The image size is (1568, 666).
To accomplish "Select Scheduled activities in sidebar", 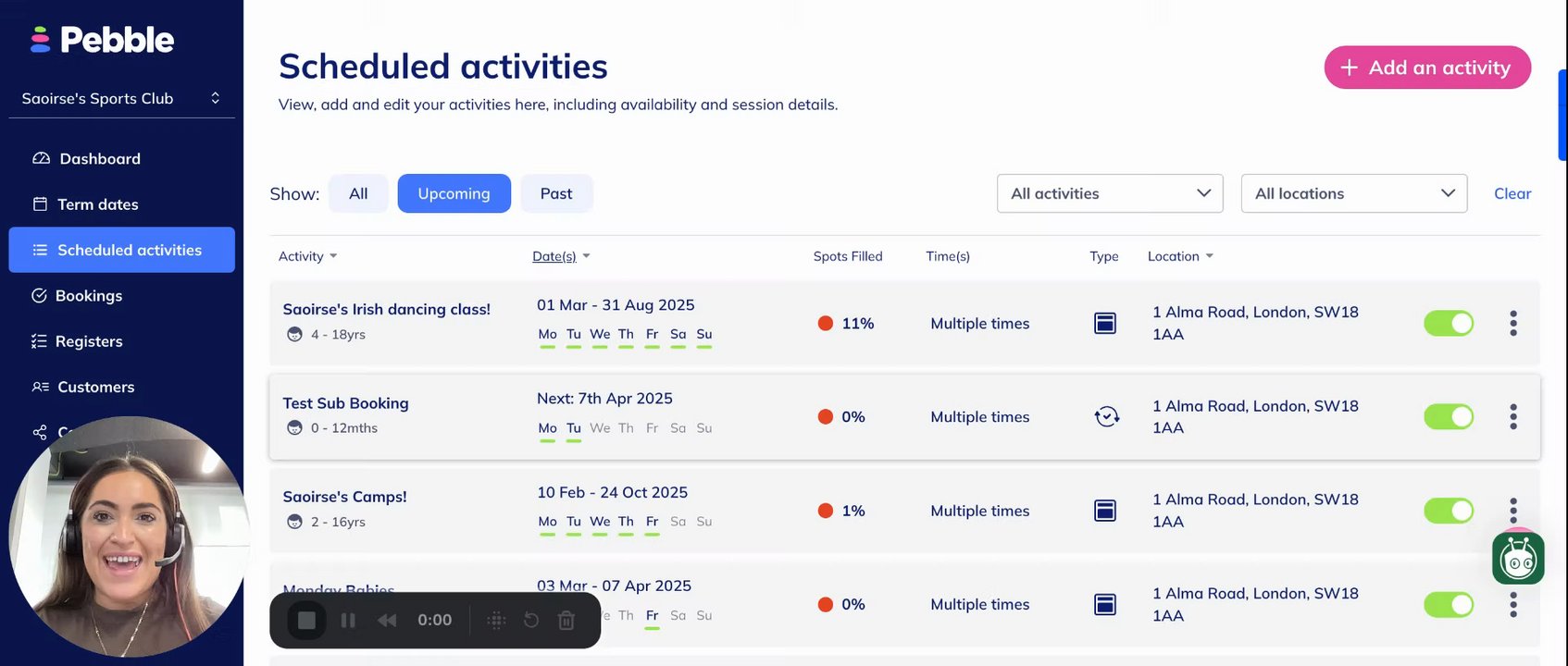I will point(121,250).
